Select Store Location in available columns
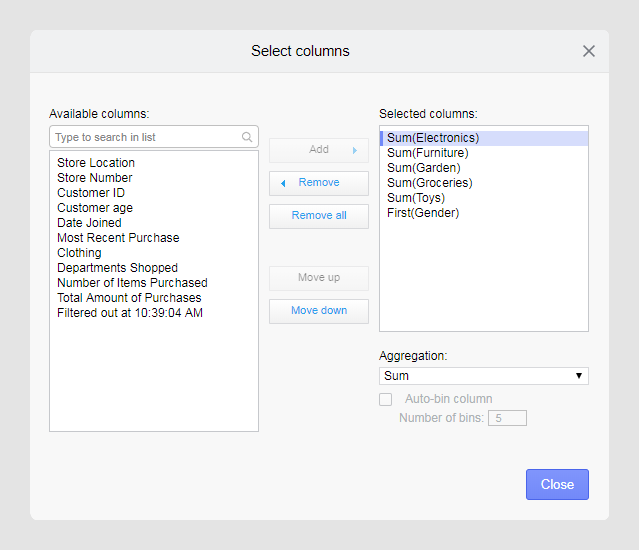 pyautogui.click(x=96, y=163)
